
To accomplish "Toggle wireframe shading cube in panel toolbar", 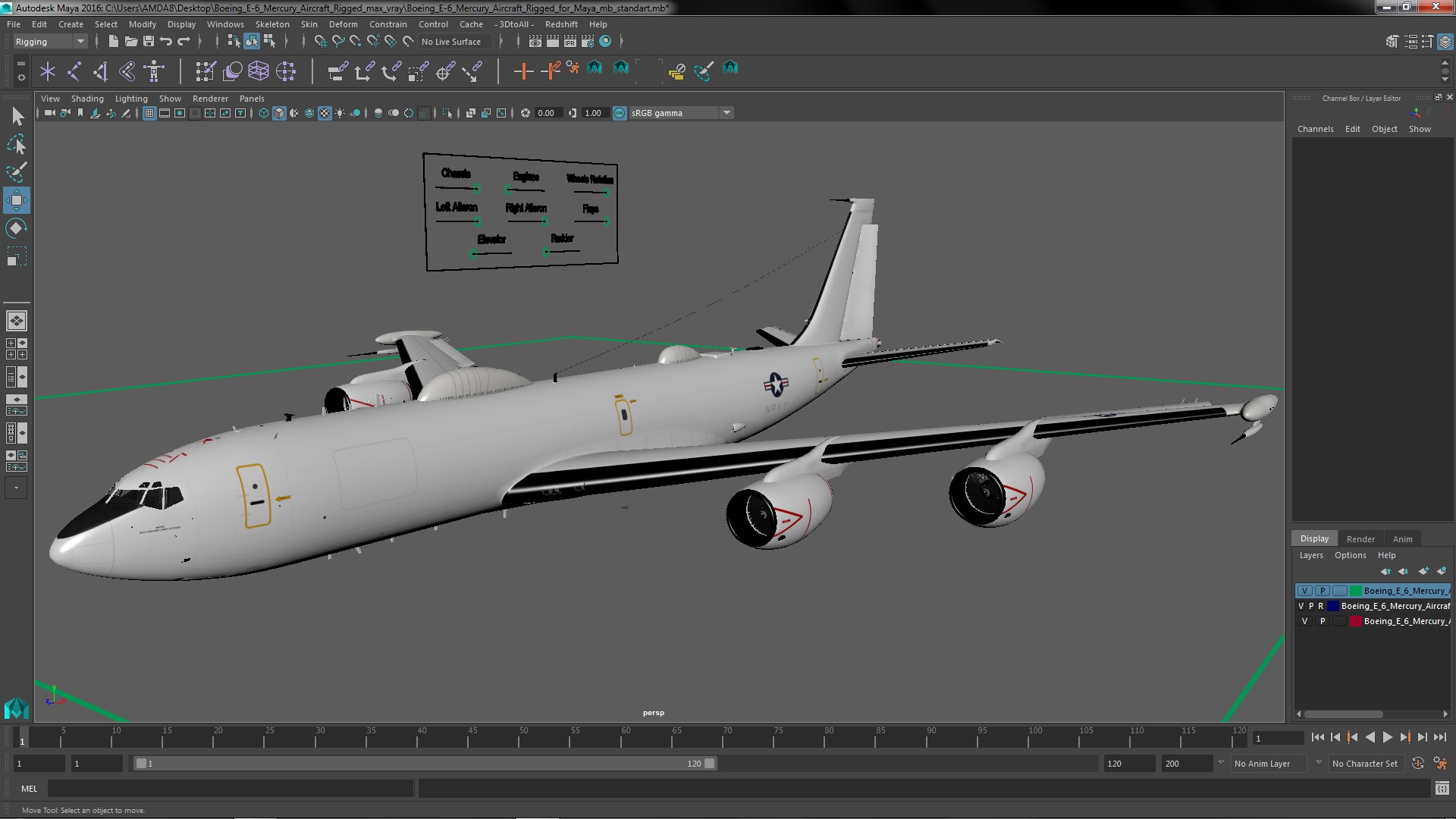I will [264, 113].
